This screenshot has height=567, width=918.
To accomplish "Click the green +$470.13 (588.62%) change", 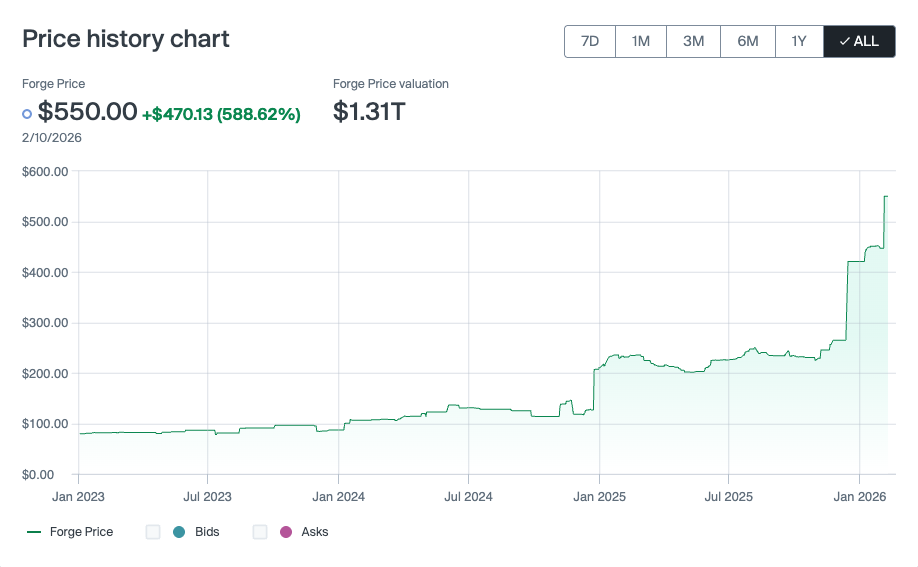I will click(221, 114).
